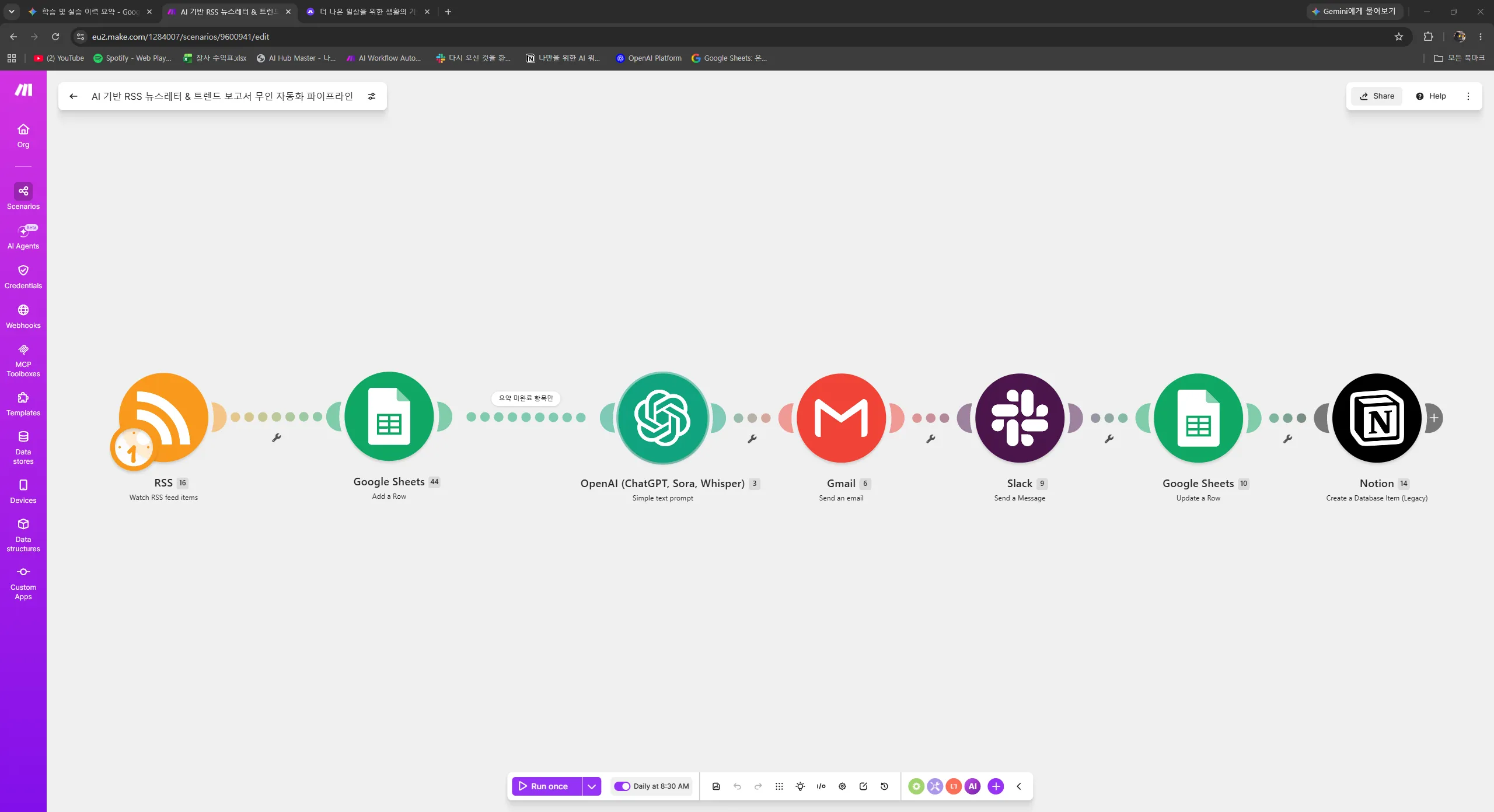Open the orange Text parser tools

(954, 786)
